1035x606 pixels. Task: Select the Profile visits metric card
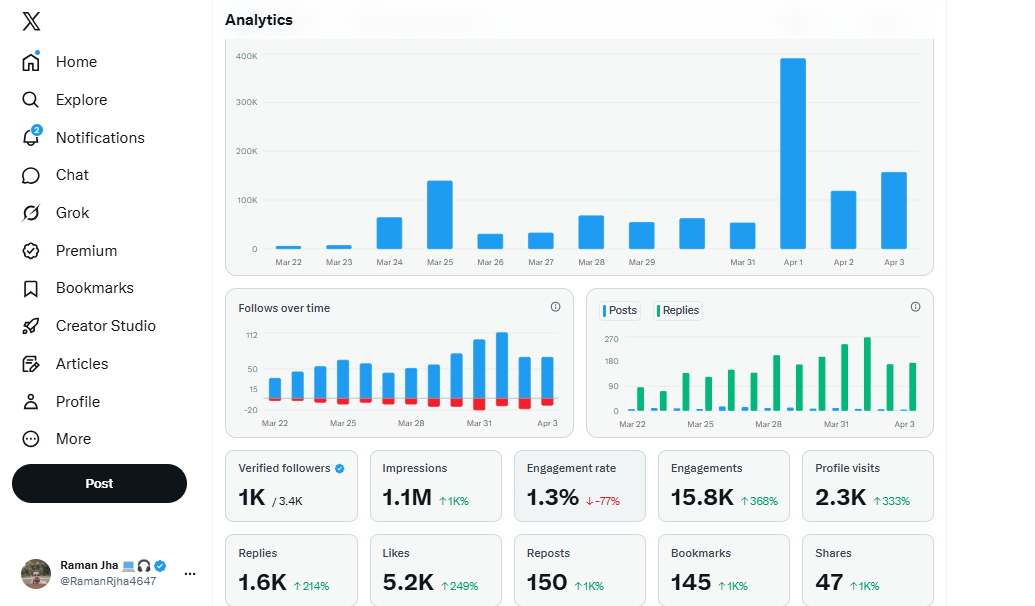pyautogui.click(x=867, y=486)
